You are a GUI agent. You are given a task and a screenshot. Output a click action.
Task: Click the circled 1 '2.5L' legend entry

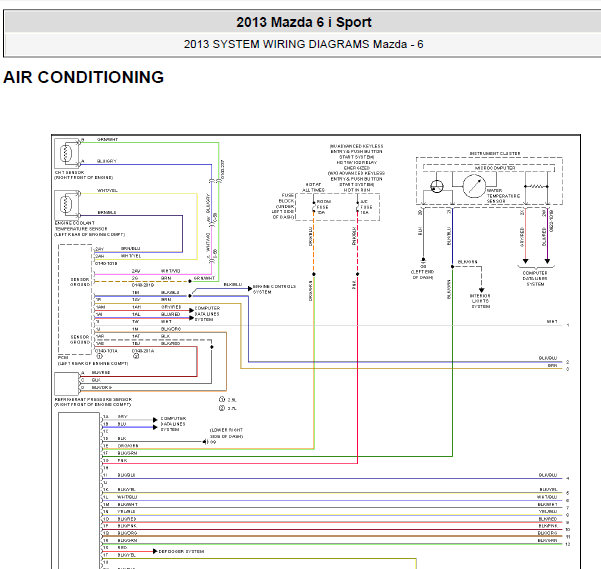pos(228,400)
